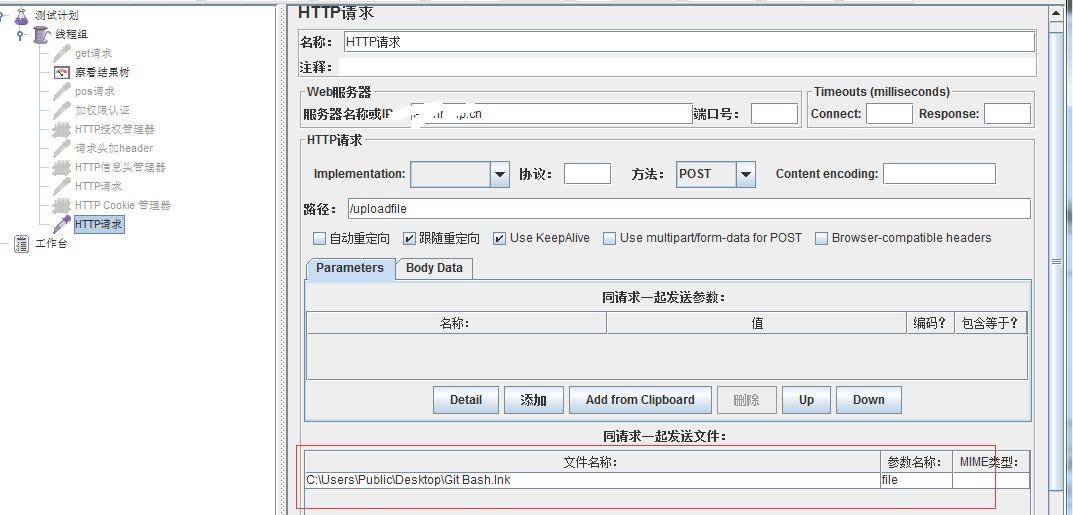Click the 添加 button
Viewport: 1073px width, 515px height.
tap(534, 400)
